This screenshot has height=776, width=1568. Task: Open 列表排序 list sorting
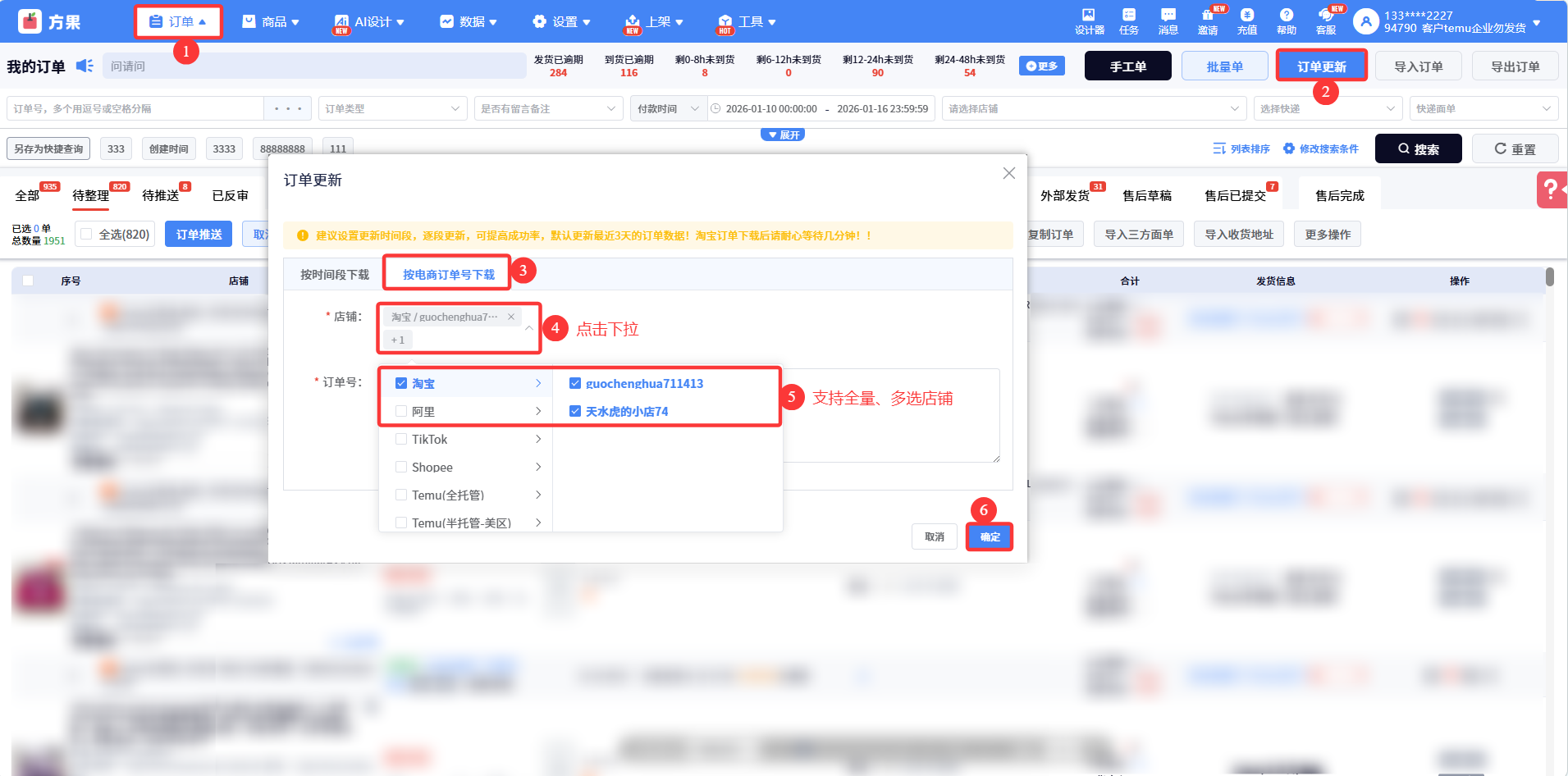(x=1241, y=148)
